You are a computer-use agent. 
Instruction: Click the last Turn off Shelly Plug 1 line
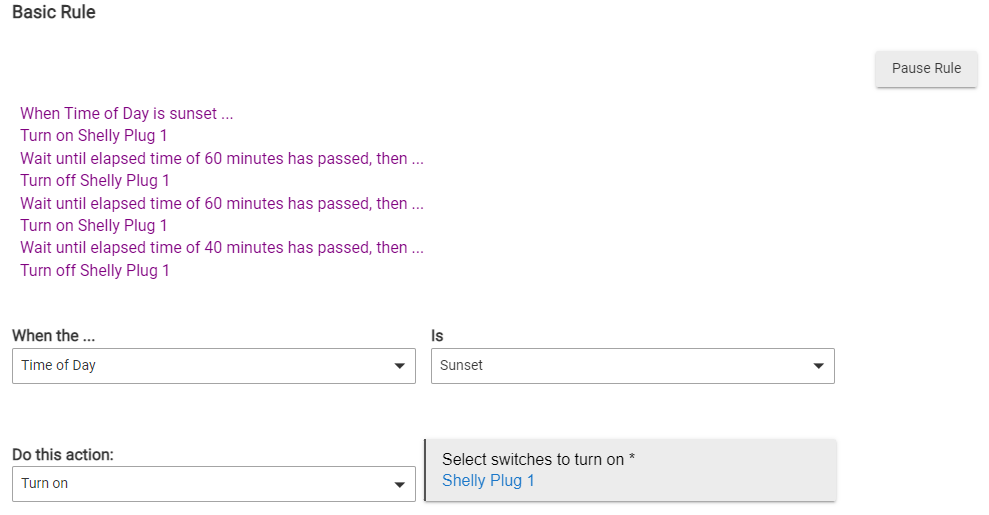95,270
